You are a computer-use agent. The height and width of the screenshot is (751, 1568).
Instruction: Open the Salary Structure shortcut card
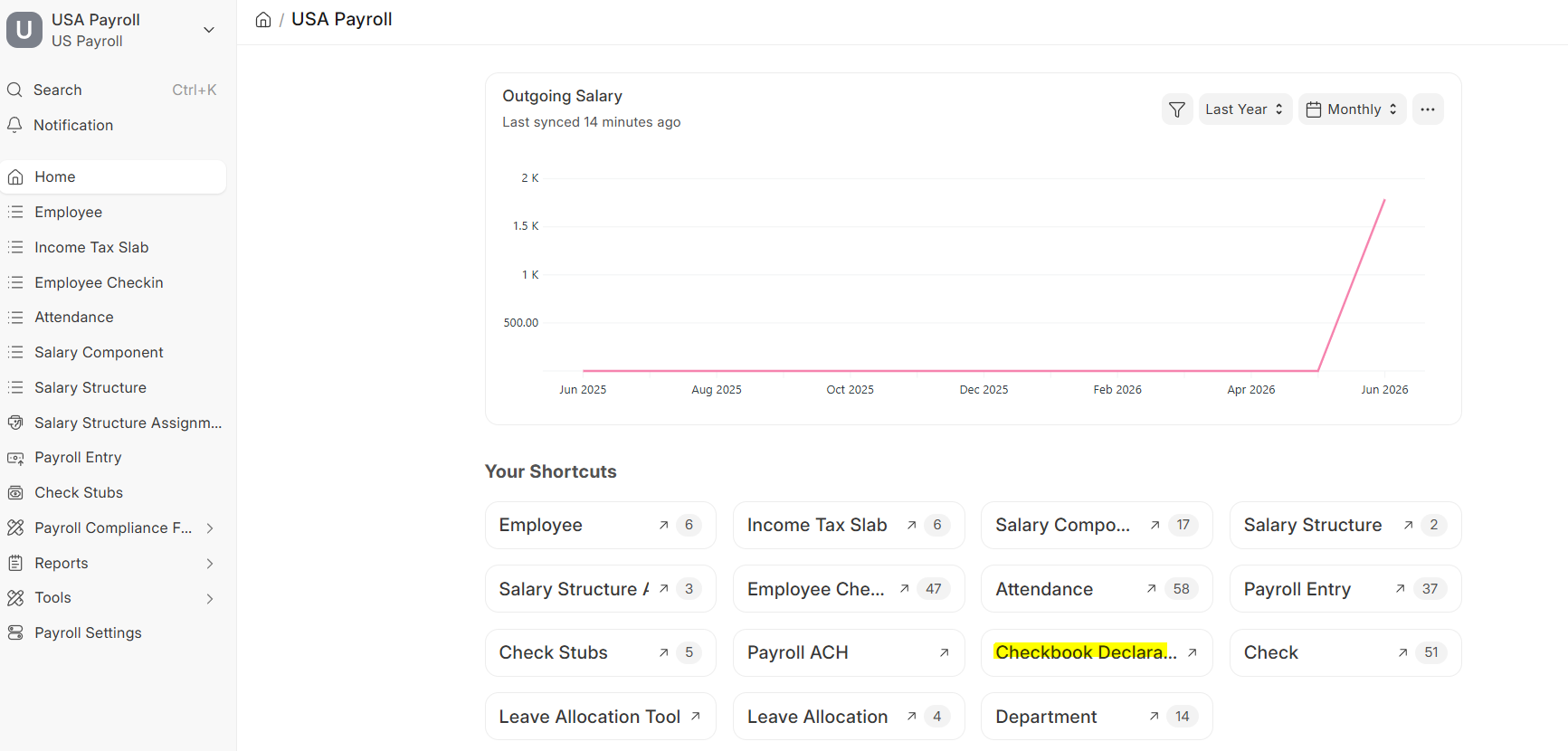click(x=1345, y=525)
